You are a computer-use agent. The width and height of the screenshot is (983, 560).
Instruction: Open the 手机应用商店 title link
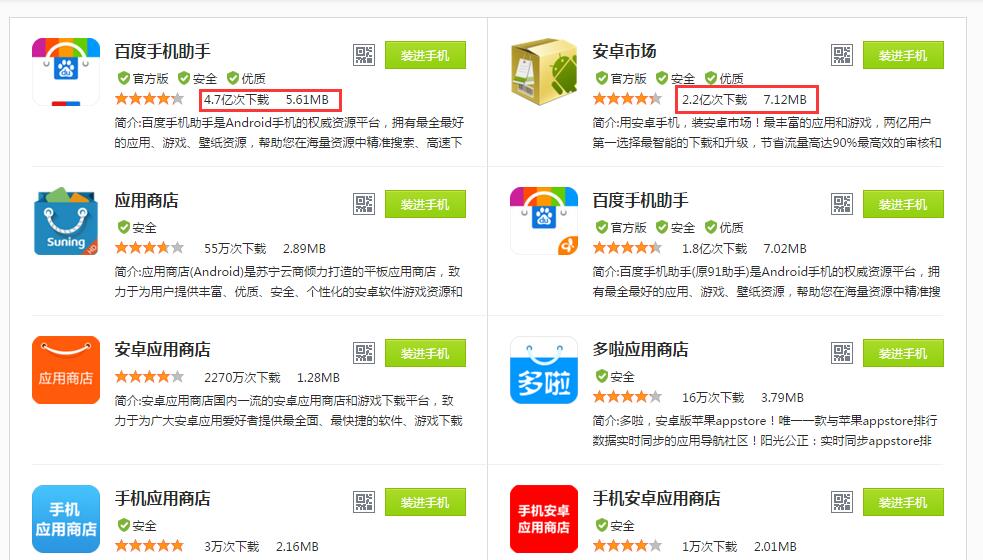[x=162, y=499]
